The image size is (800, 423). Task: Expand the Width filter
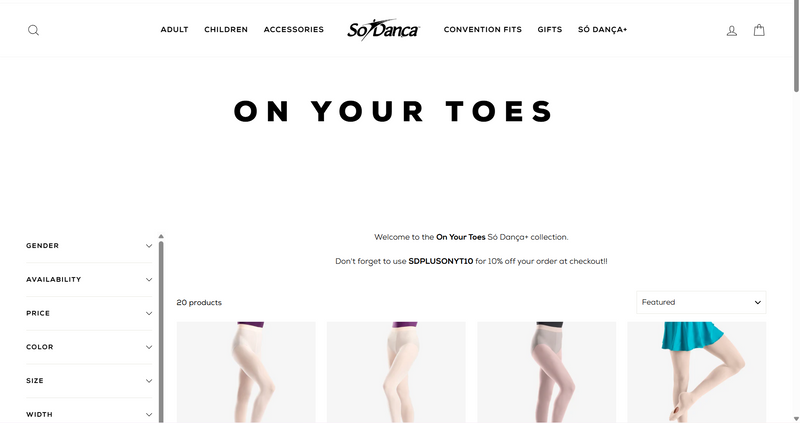[x=89, y=414]
